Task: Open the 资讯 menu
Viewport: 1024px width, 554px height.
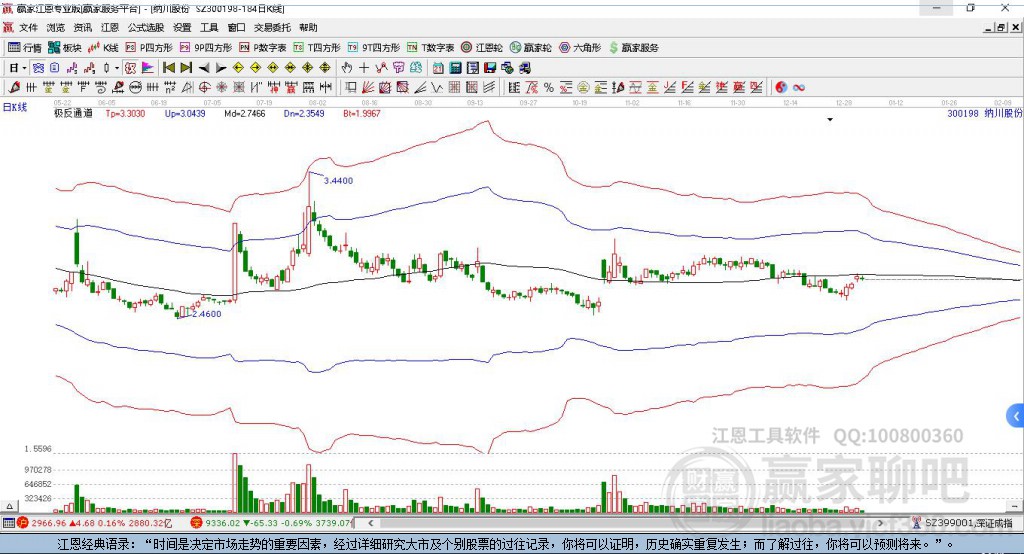Action: pos(82,27)
